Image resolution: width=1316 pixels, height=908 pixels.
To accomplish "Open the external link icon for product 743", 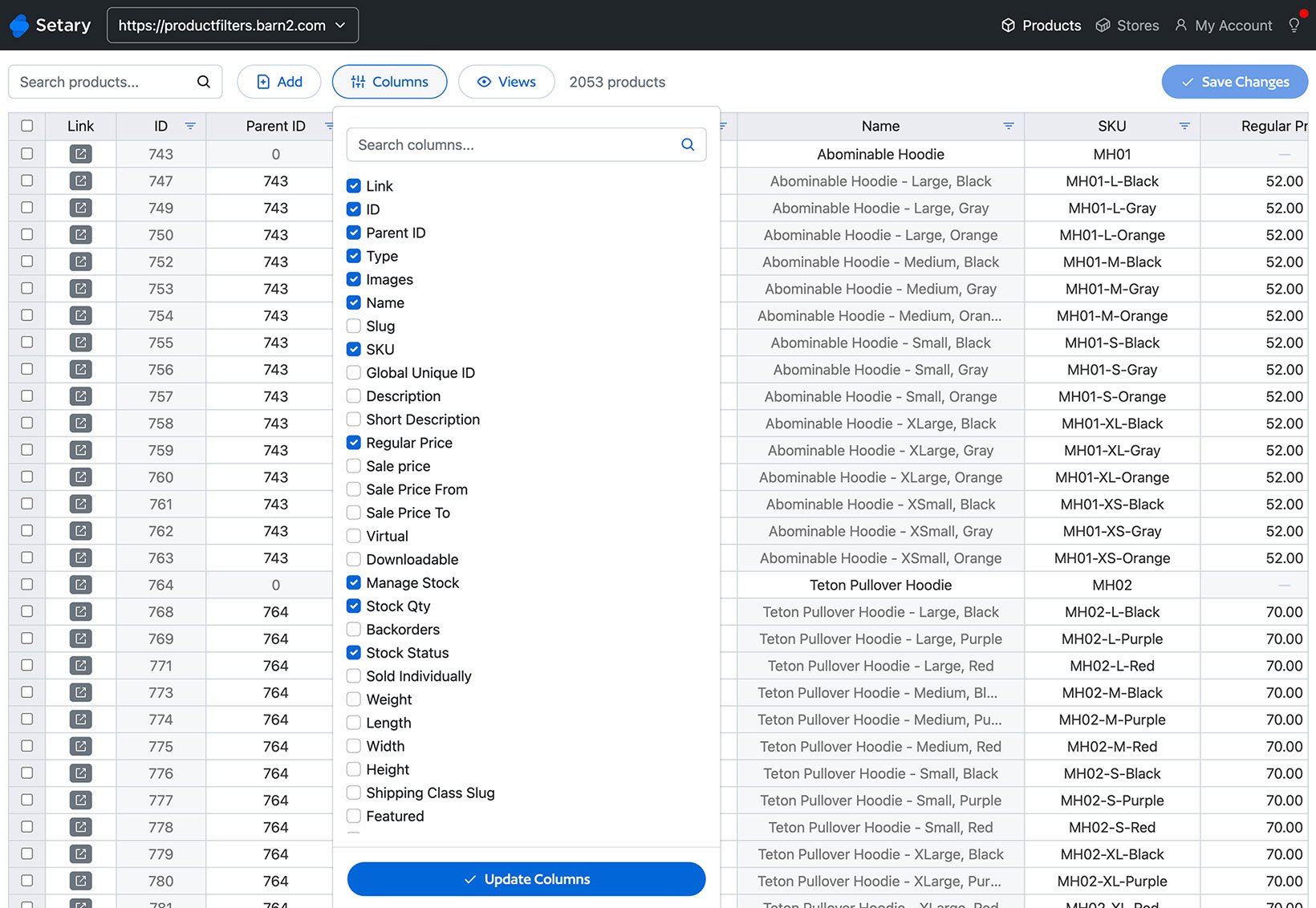I will click(x=80, y=154).
